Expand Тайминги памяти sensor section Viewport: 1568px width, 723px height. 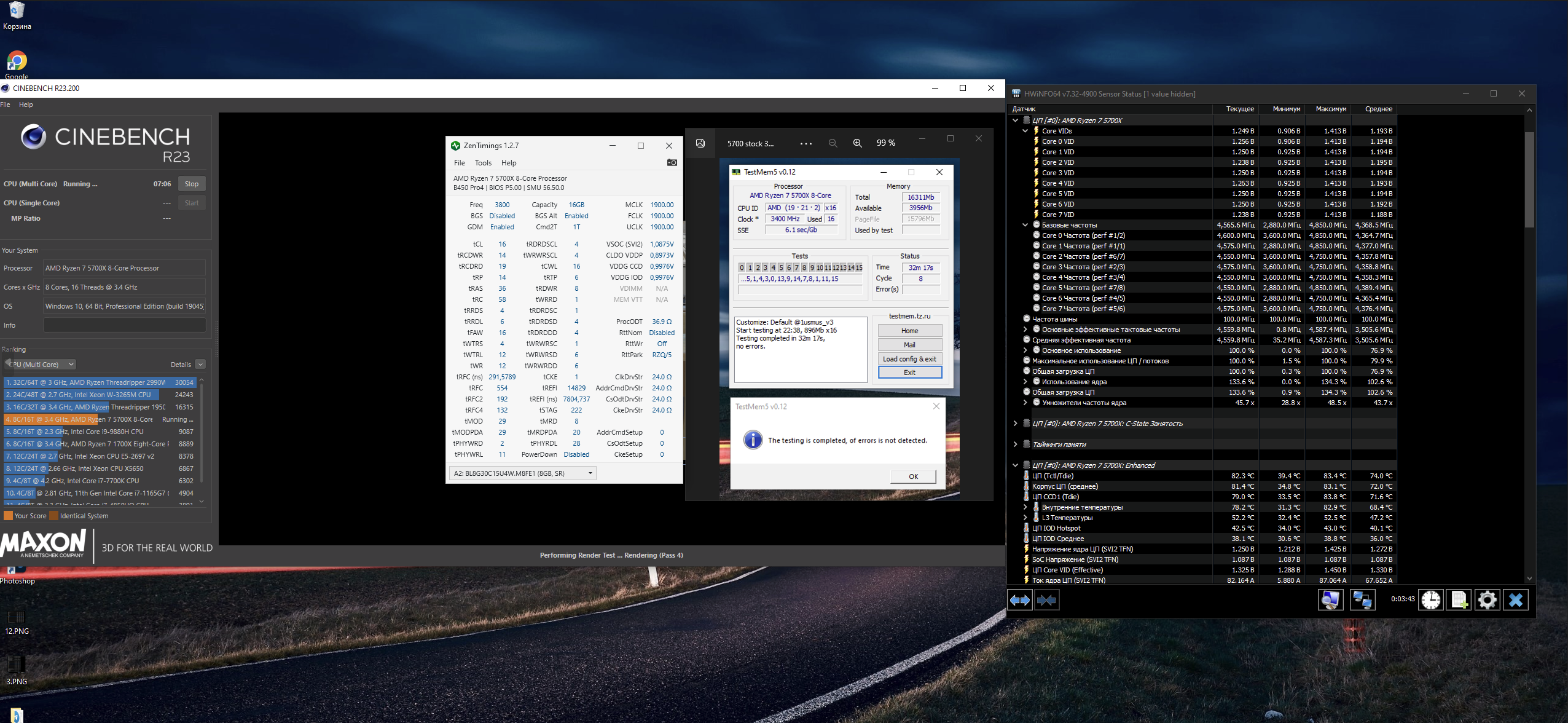pyautogui.click(x=1015, y=444)
